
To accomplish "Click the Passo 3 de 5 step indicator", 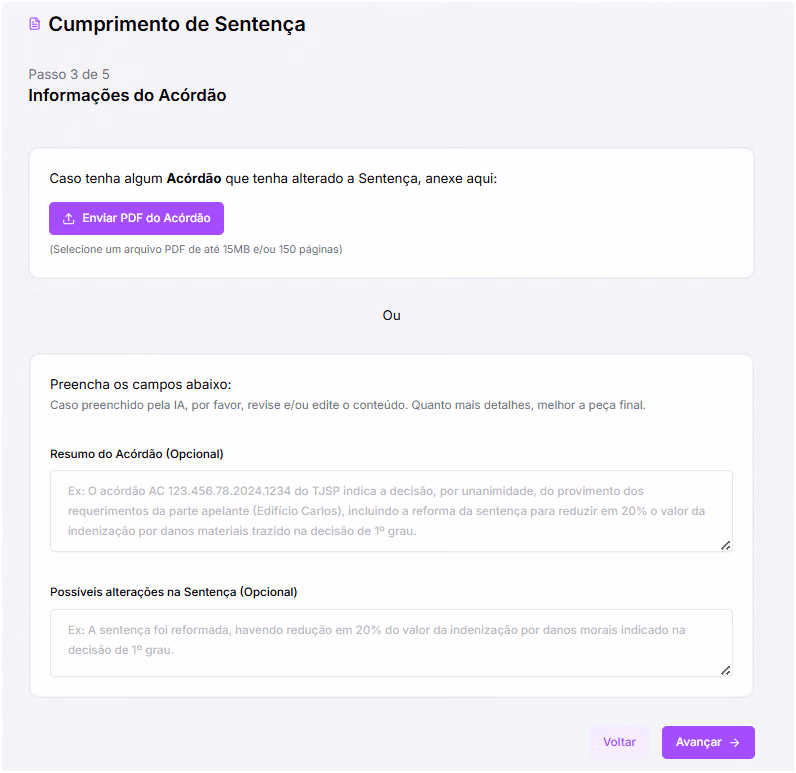I will (x=69, y=75).
